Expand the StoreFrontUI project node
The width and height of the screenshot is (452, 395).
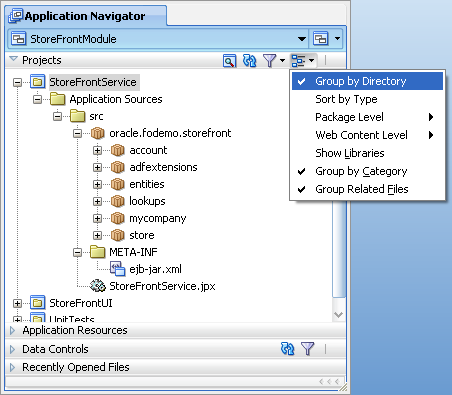(x=17, y=303)
